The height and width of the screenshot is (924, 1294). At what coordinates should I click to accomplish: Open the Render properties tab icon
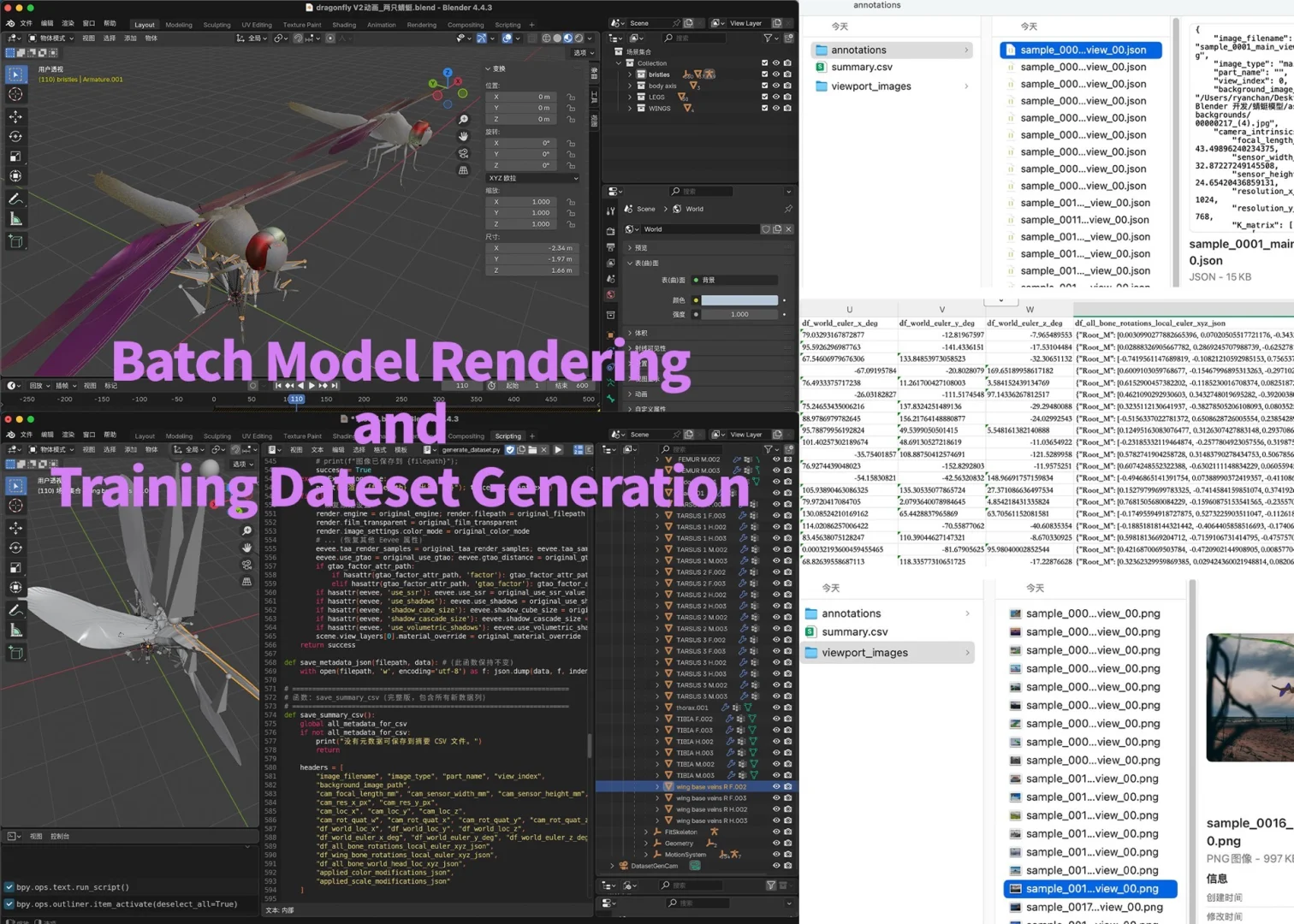[610, 231]
